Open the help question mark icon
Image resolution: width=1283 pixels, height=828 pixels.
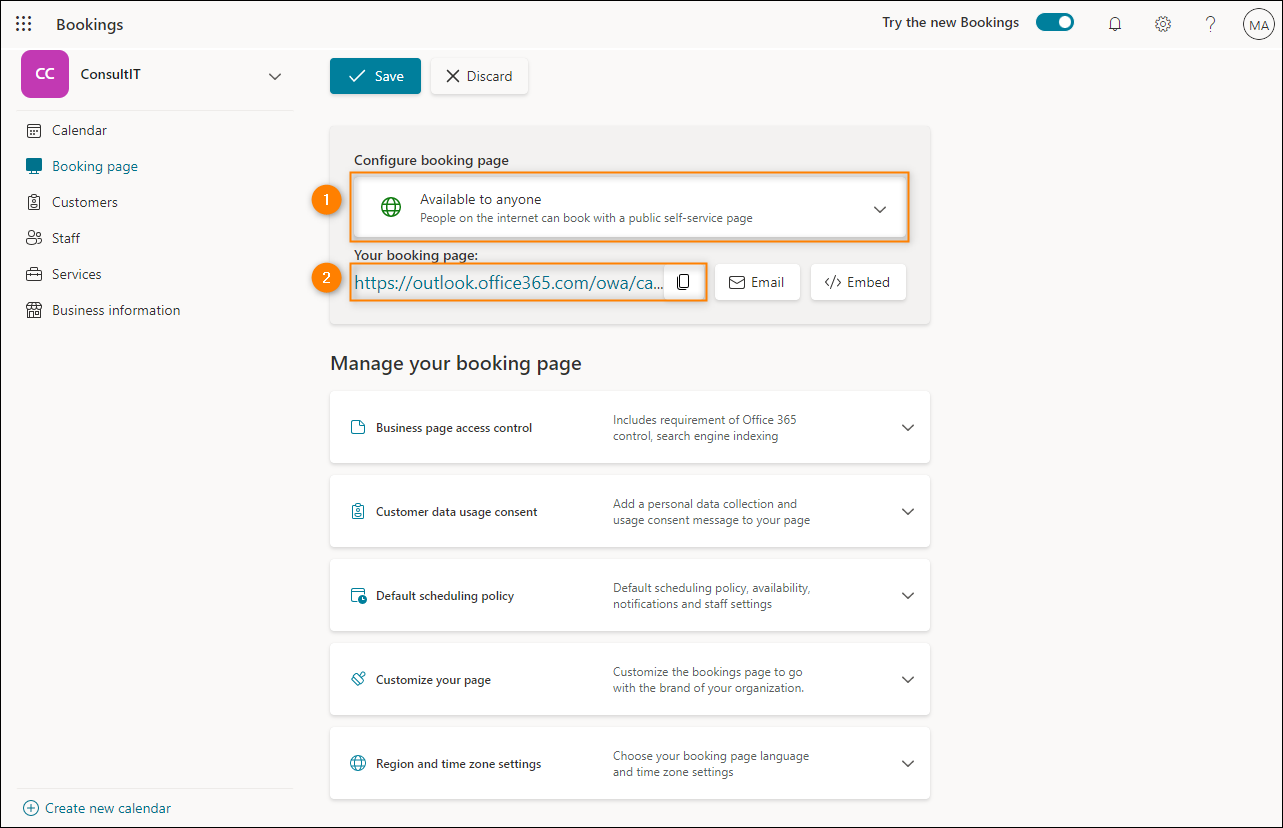coord(1211,24)
